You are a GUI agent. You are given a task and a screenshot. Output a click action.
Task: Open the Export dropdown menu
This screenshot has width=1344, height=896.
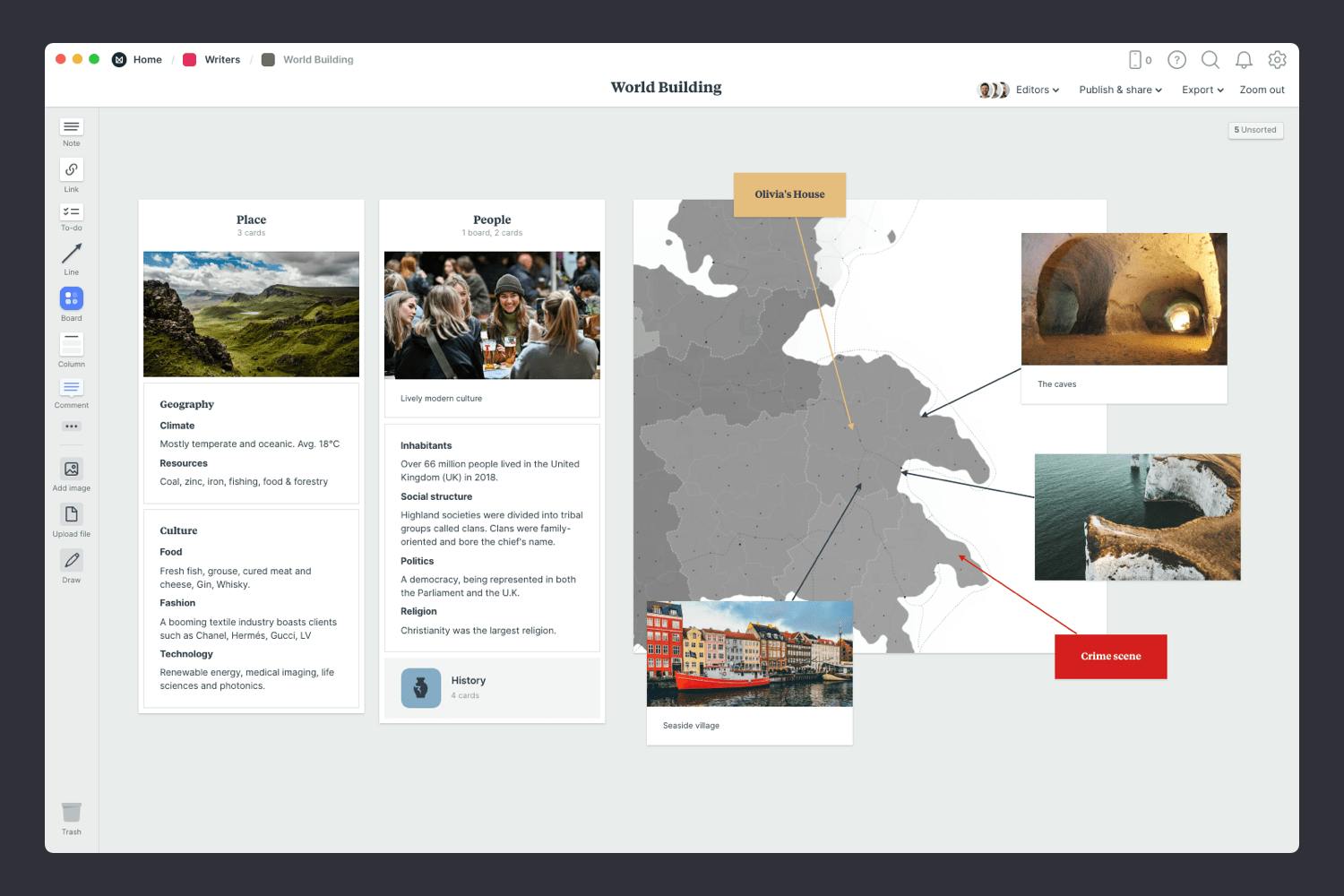point(1202,90)
